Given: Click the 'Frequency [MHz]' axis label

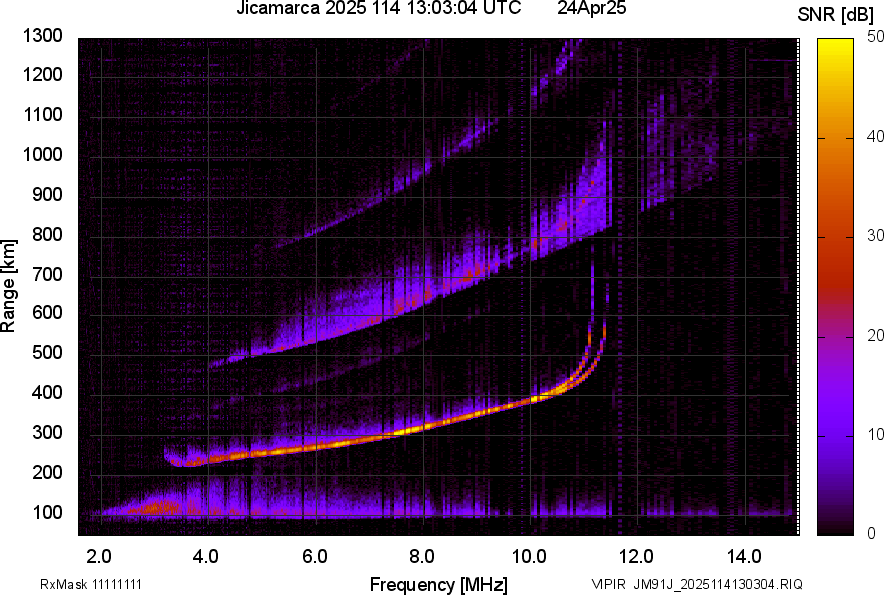Looking at the screenshot, I should (x=439, y=584).
